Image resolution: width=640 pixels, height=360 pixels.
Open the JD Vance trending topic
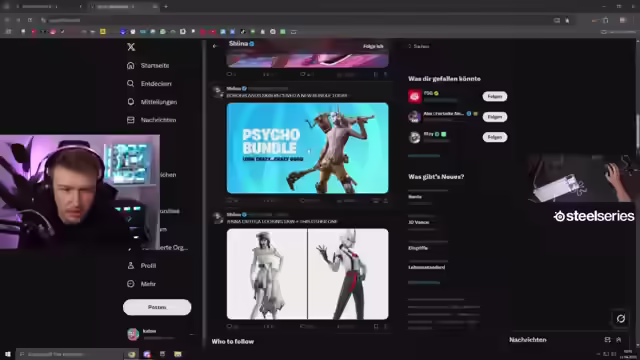[x=419, y=222]
